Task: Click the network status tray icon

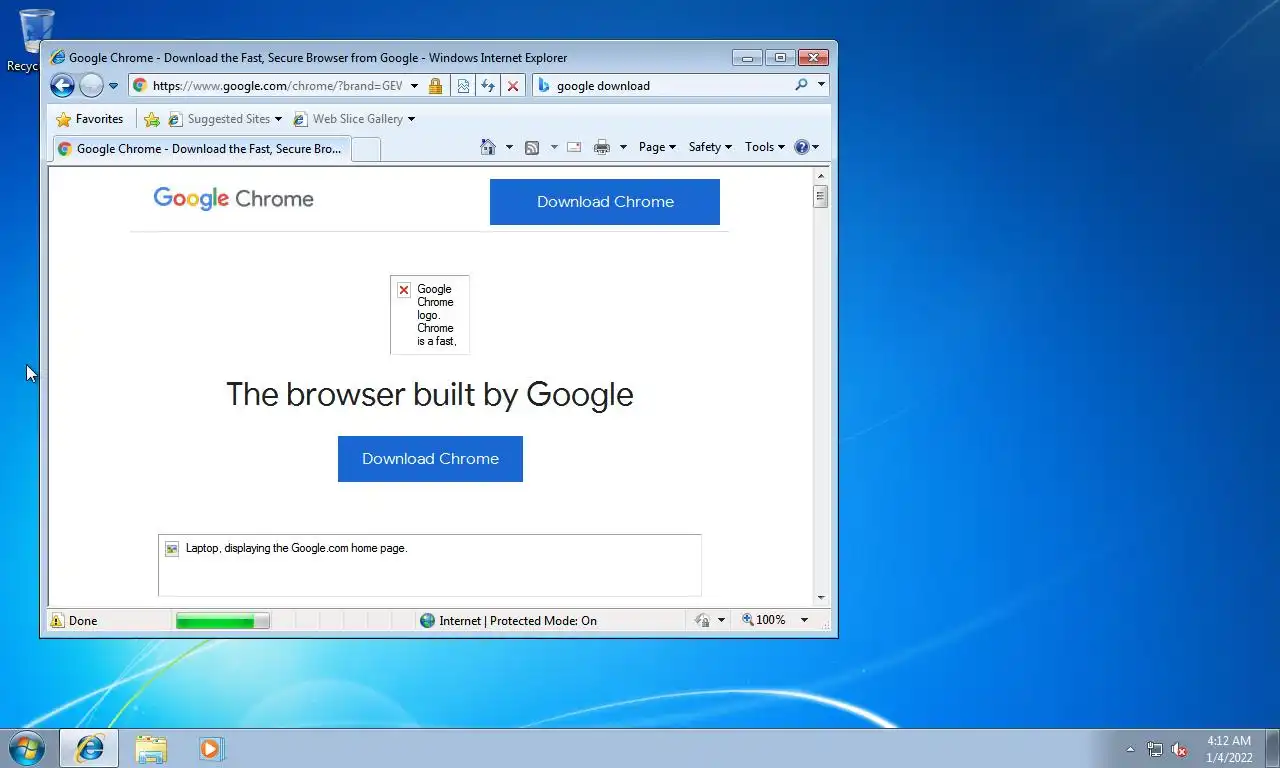Action: click(x=1155, y=749)
